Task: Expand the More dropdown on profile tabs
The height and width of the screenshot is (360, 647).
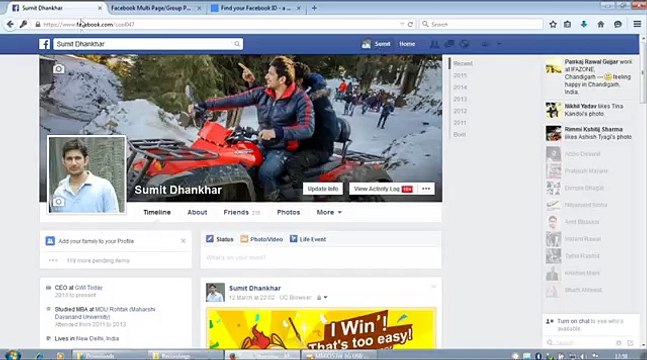Action: point(329,212)
